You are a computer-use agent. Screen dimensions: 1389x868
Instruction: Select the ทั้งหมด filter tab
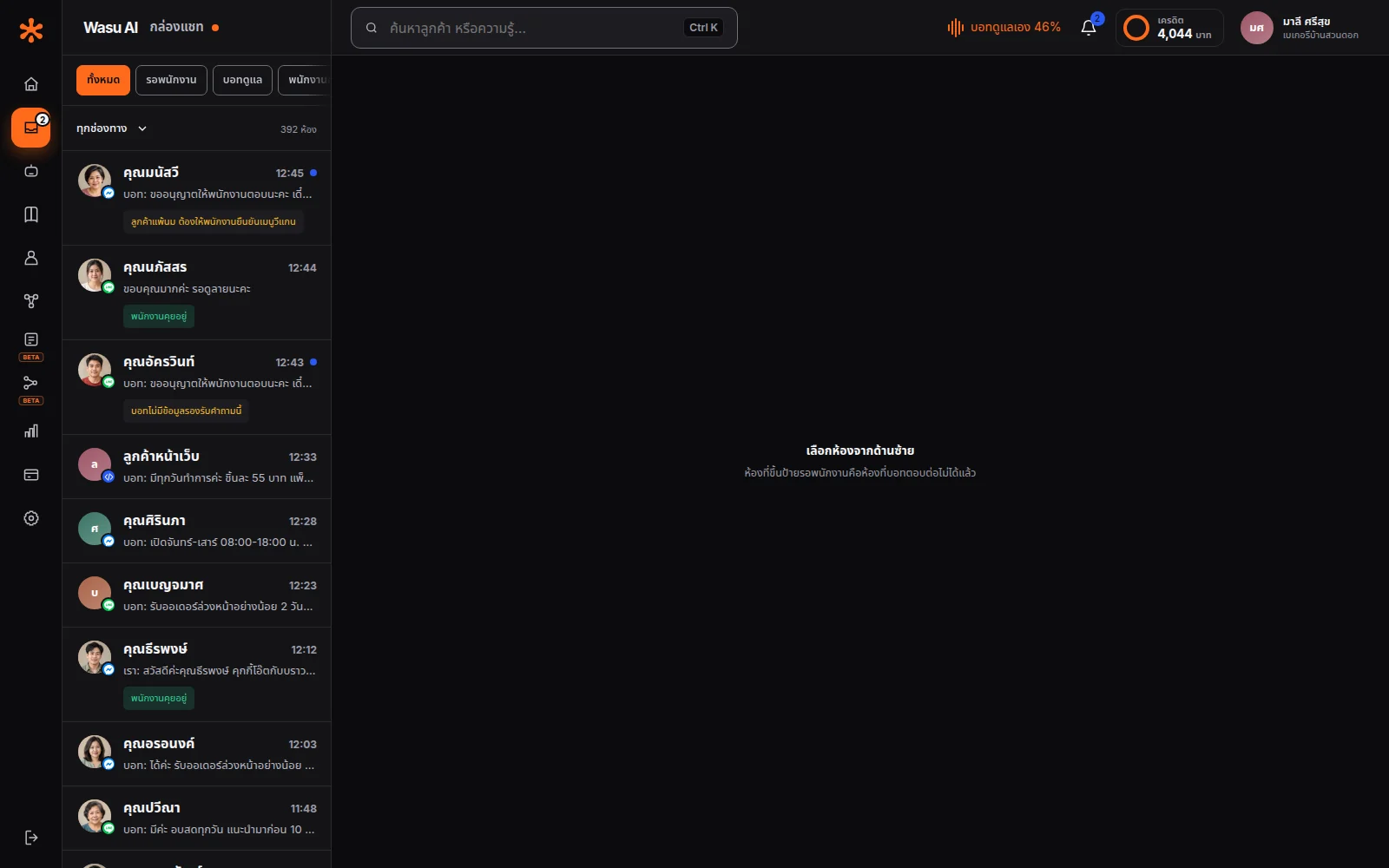tap(103, 80)
